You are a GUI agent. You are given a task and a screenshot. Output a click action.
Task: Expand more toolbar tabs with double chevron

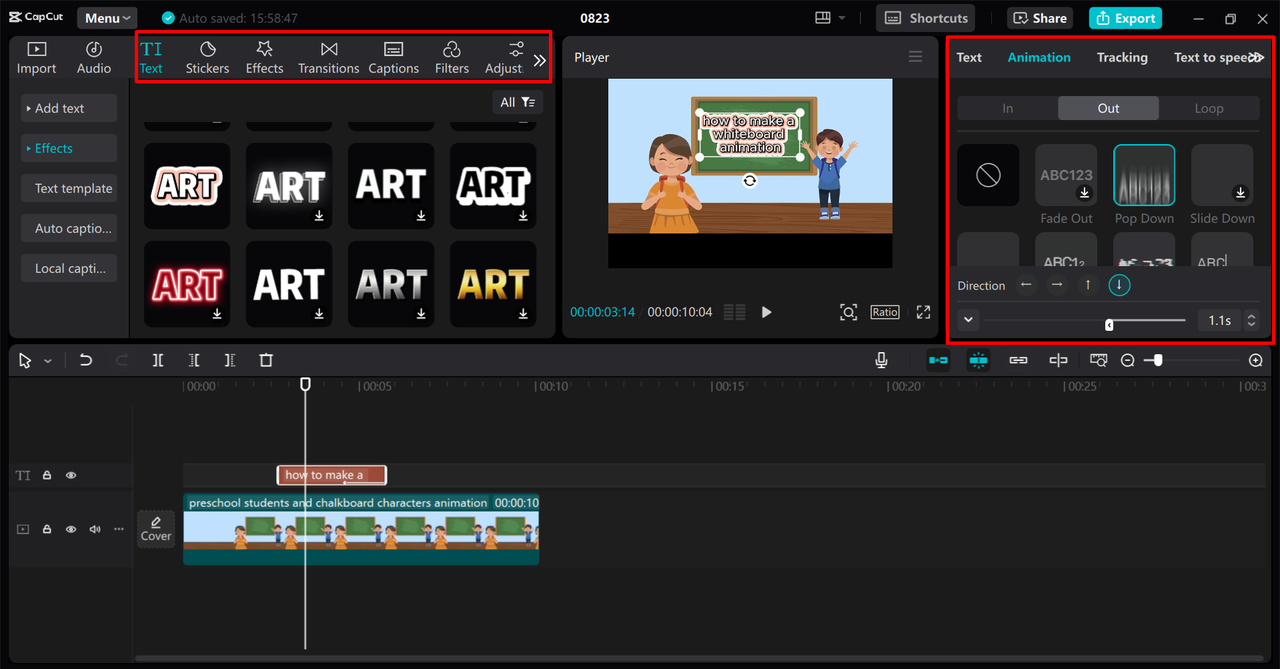coord(540,60)
